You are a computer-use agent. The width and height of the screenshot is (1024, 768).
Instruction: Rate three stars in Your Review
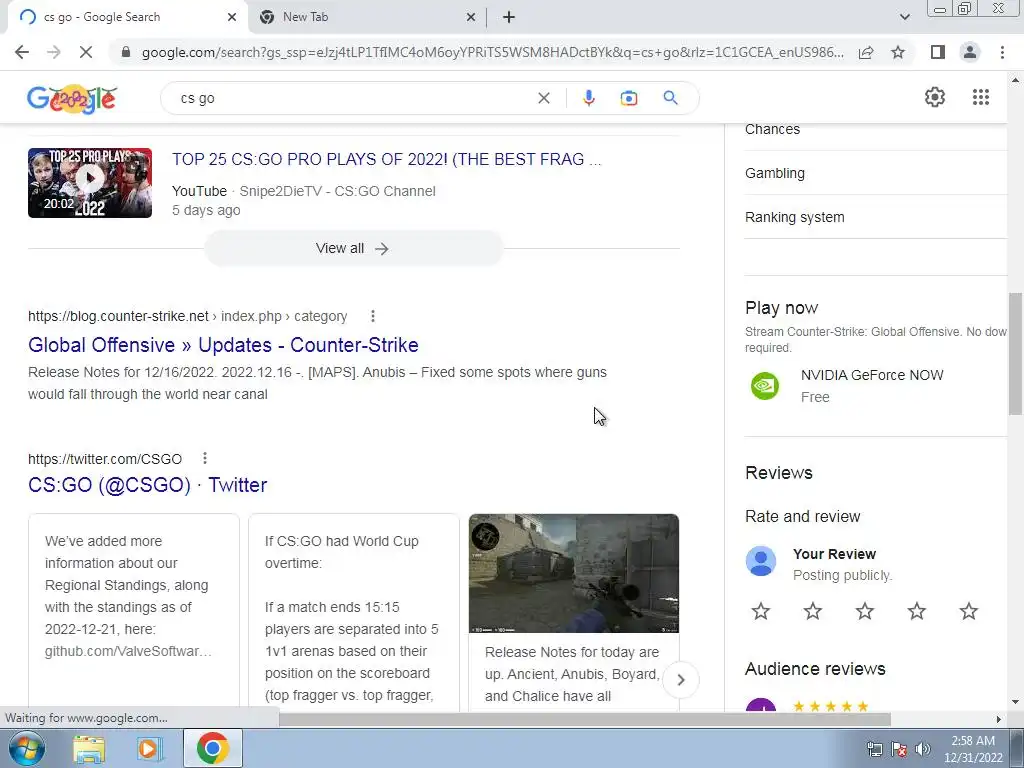pos(865,611)
